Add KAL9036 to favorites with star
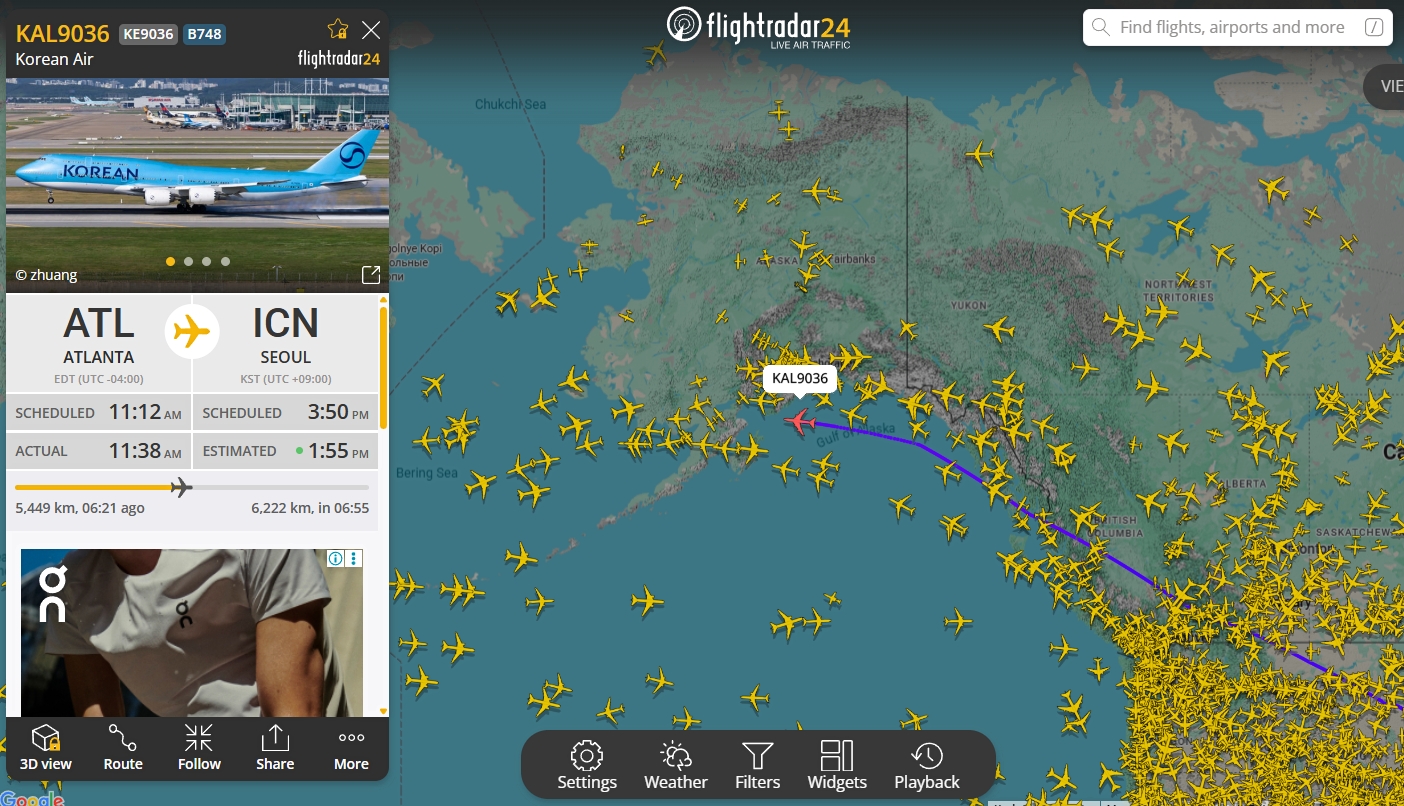This screenshot has height=806, width=1404. (338, 29)
